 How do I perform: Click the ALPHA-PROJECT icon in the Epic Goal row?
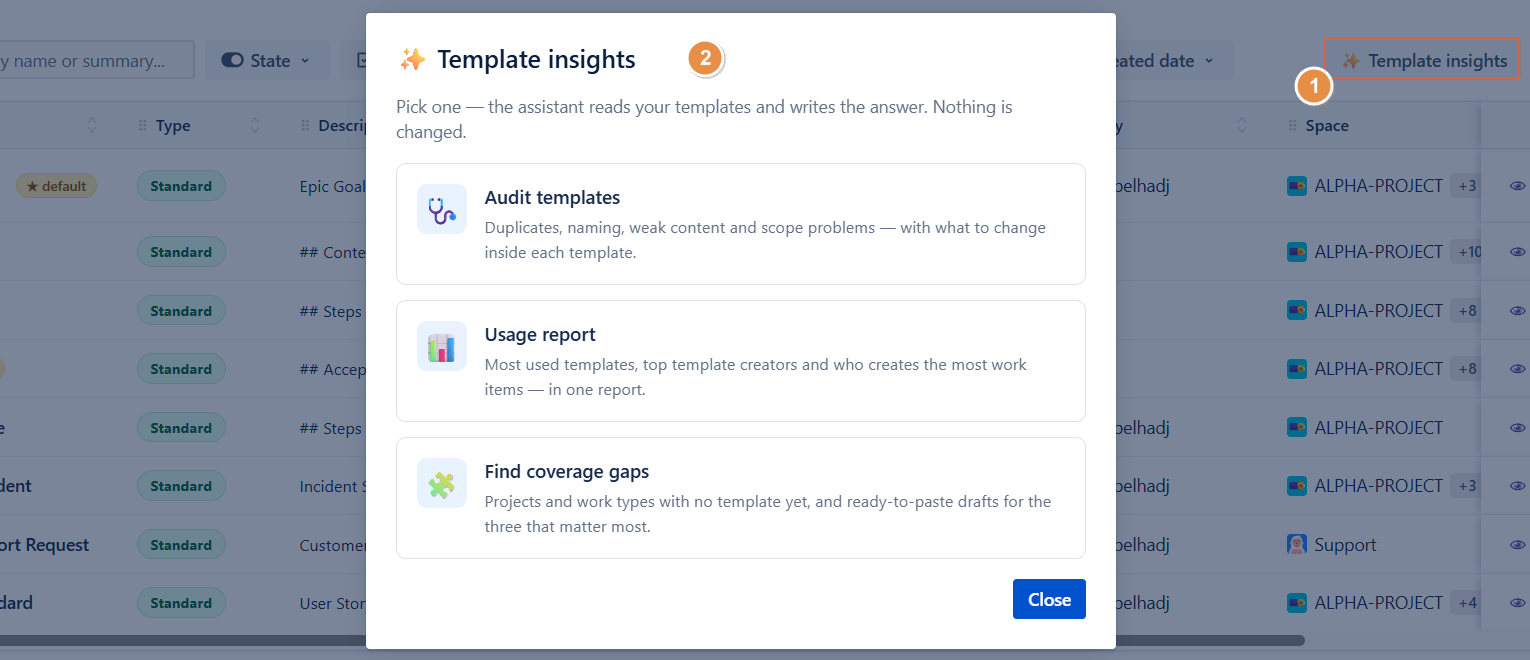pyautogui.click(x=1297, y=186)
